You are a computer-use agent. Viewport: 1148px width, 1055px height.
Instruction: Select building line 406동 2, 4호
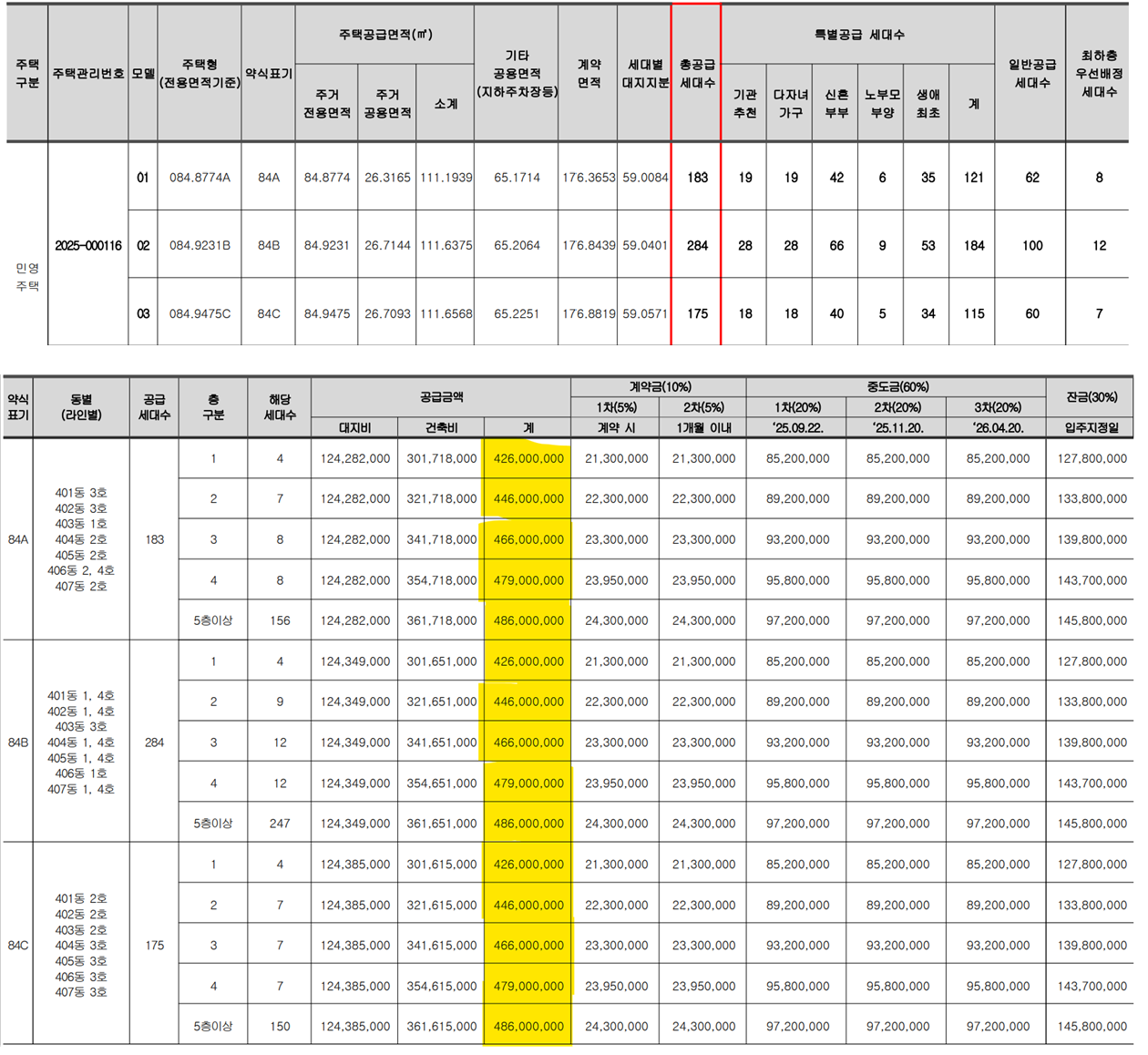81,570
